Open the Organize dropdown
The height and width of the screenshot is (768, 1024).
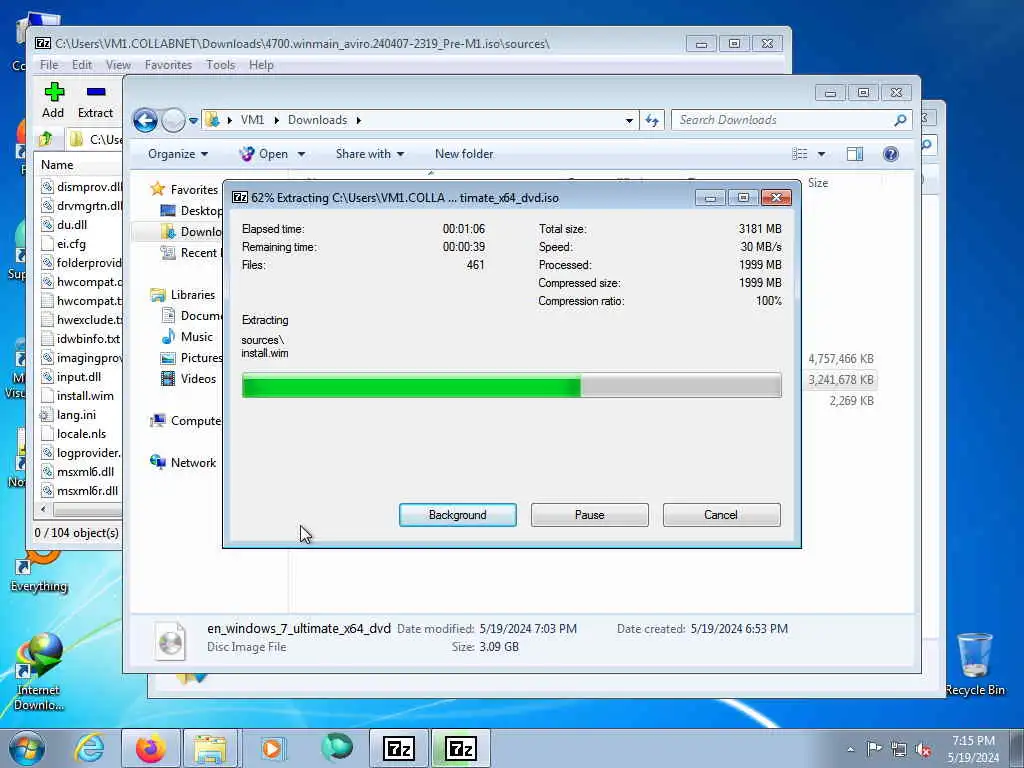[178, 154]
